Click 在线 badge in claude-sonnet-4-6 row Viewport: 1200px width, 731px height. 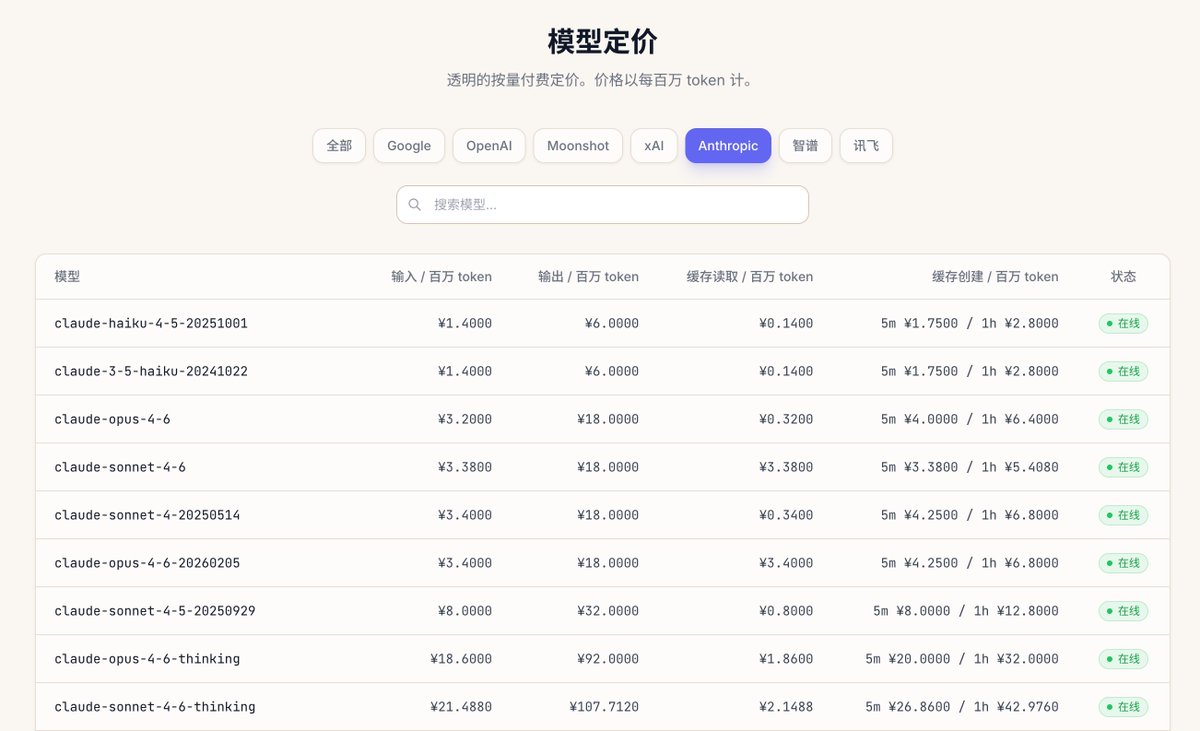1123,467
